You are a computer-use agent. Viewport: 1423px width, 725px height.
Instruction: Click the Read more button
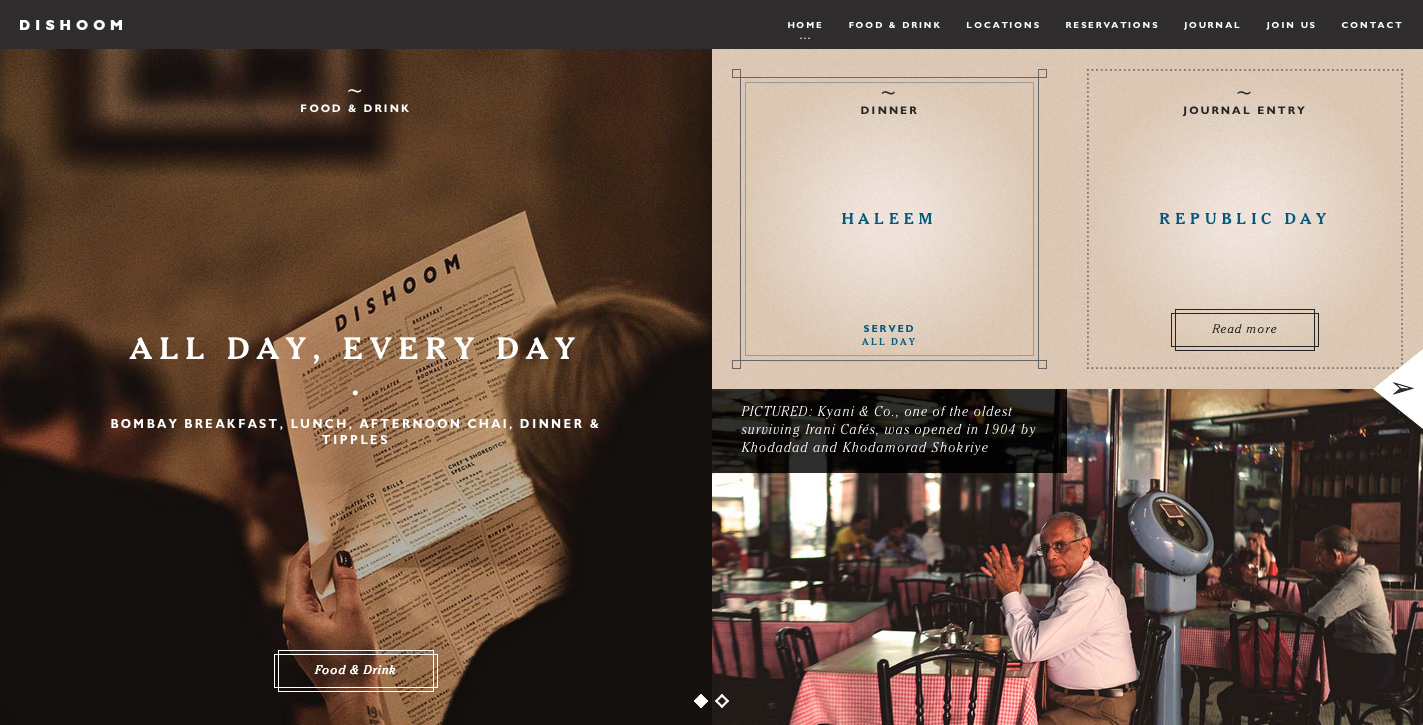pyautogui.click(x=1245, y=329)
